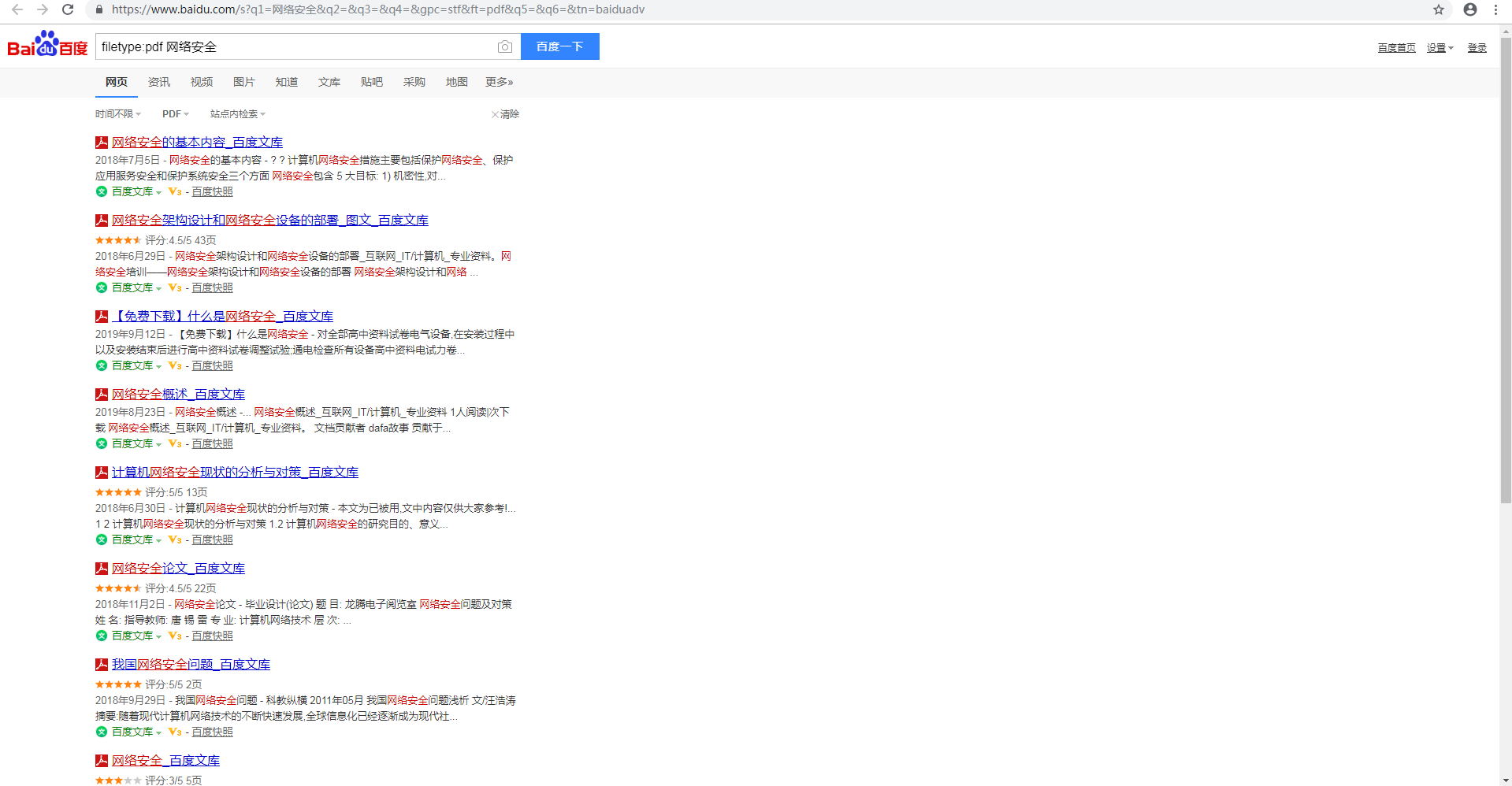Viewport: 1512px width, 786px height.
Task: Switch to the 文库 tab
Action: pos(329,82)
